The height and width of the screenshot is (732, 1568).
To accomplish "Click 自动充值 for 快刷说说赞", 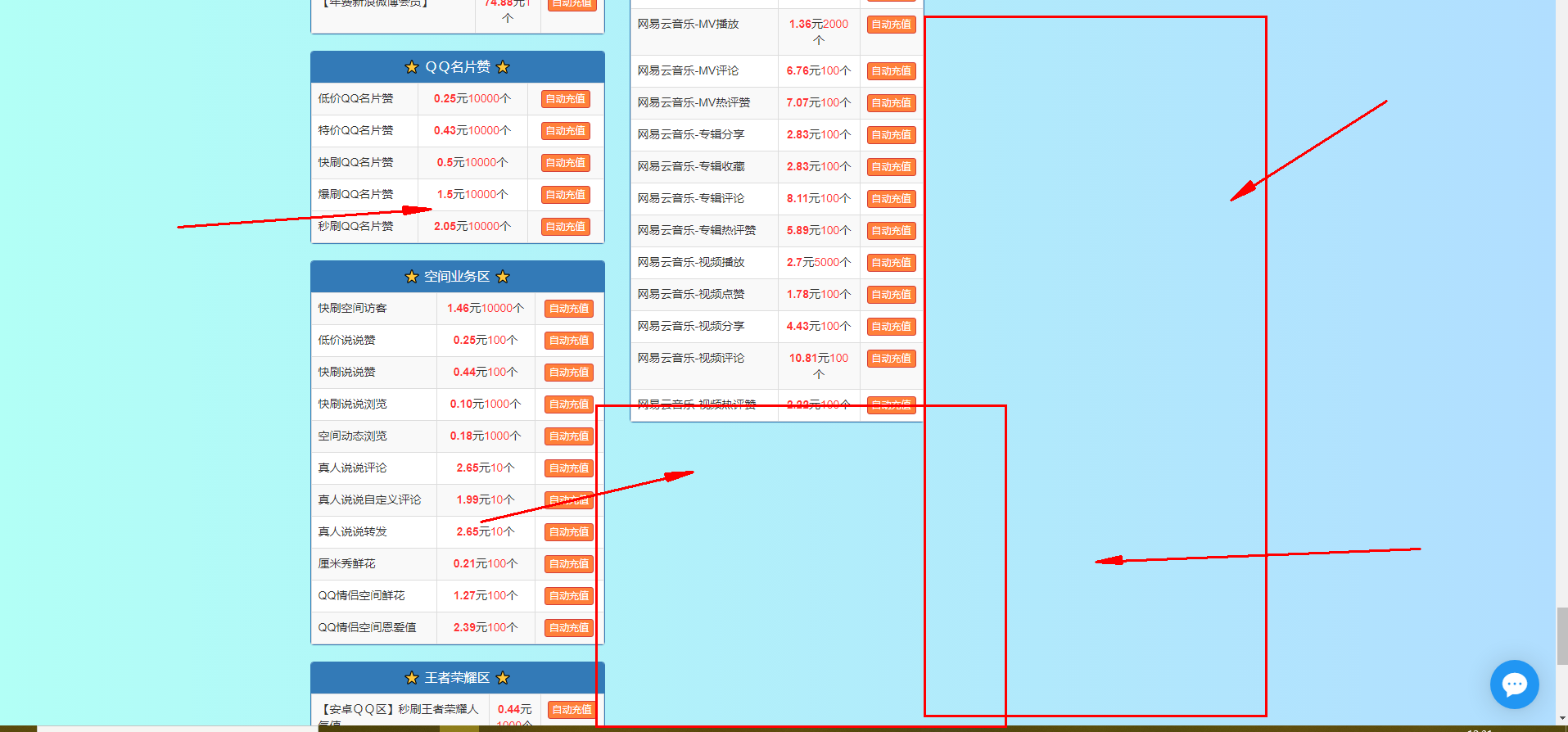I will [x=569, y=373].
